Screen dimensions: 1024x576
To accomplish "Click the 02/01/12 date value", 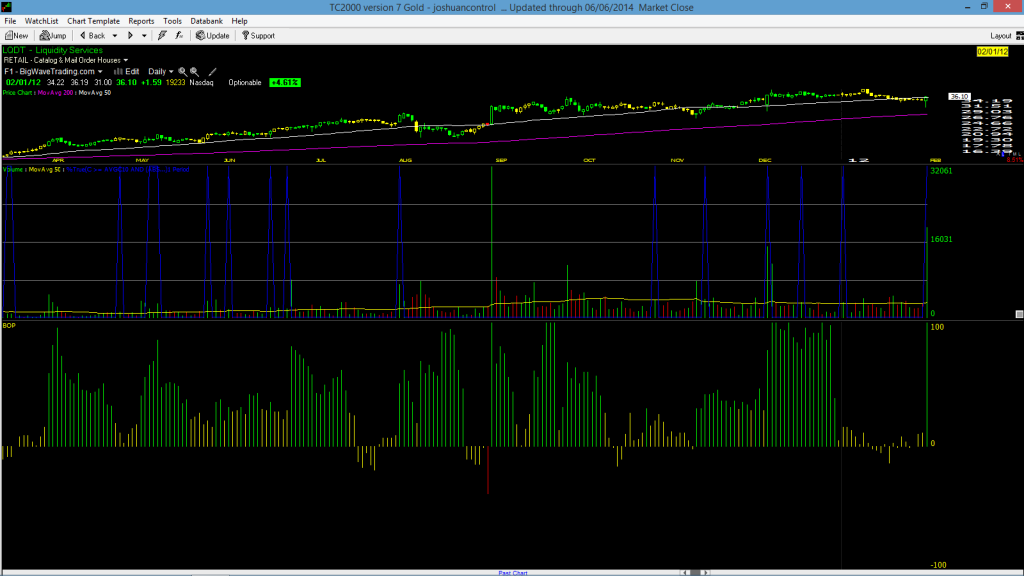I will 23,82.
